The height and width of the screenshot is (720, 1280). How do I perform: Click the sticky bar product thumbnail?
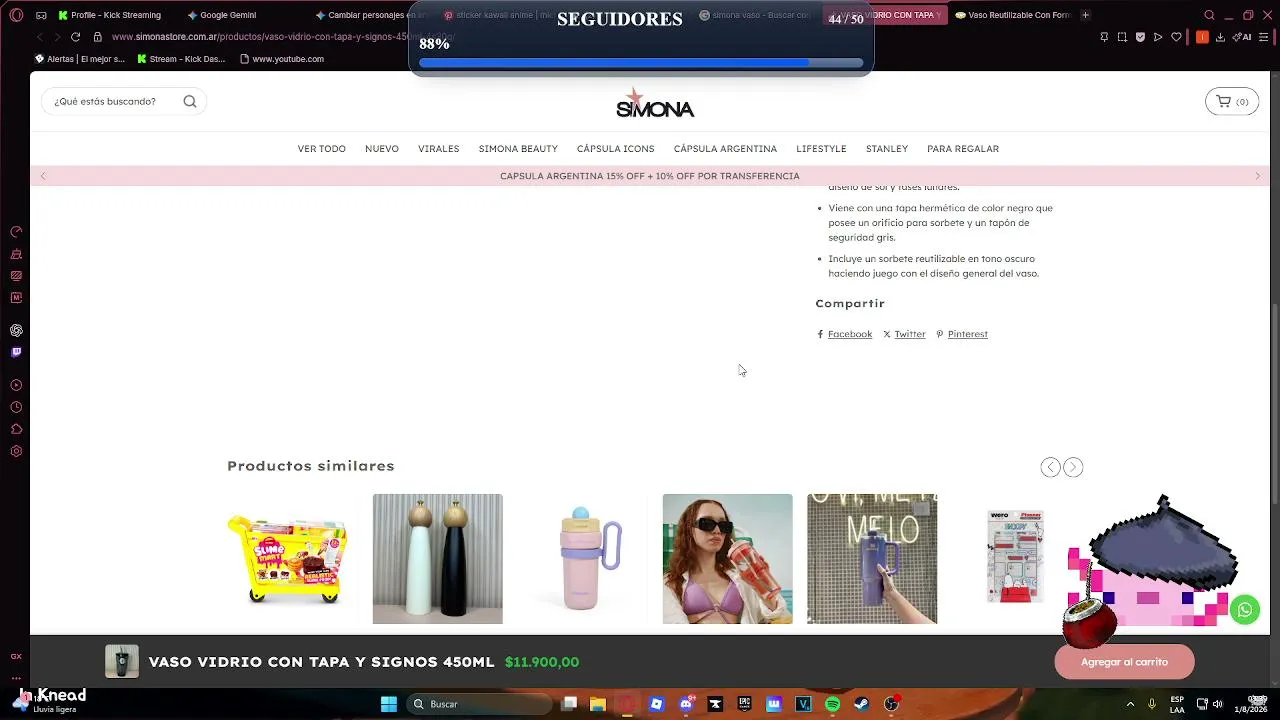click(122, 662)
